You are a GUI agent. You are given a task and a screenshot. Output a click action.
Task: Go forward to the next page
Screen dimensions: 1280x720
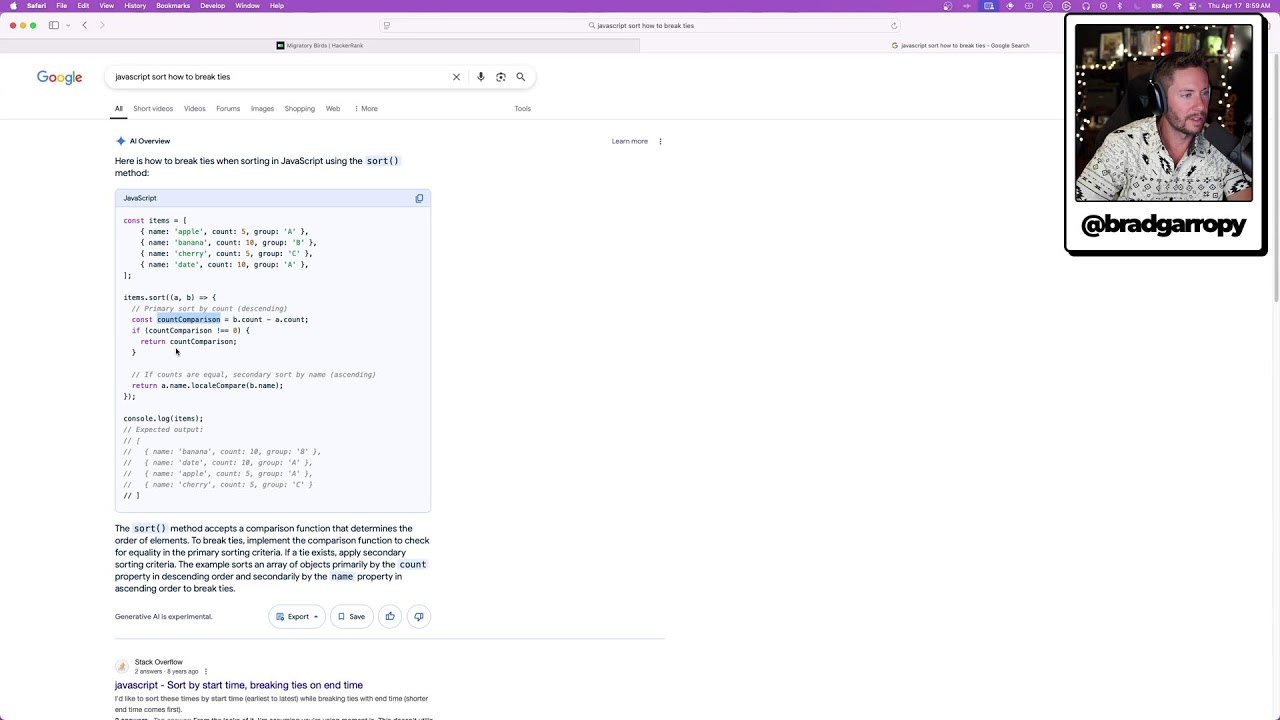point(101,25)
